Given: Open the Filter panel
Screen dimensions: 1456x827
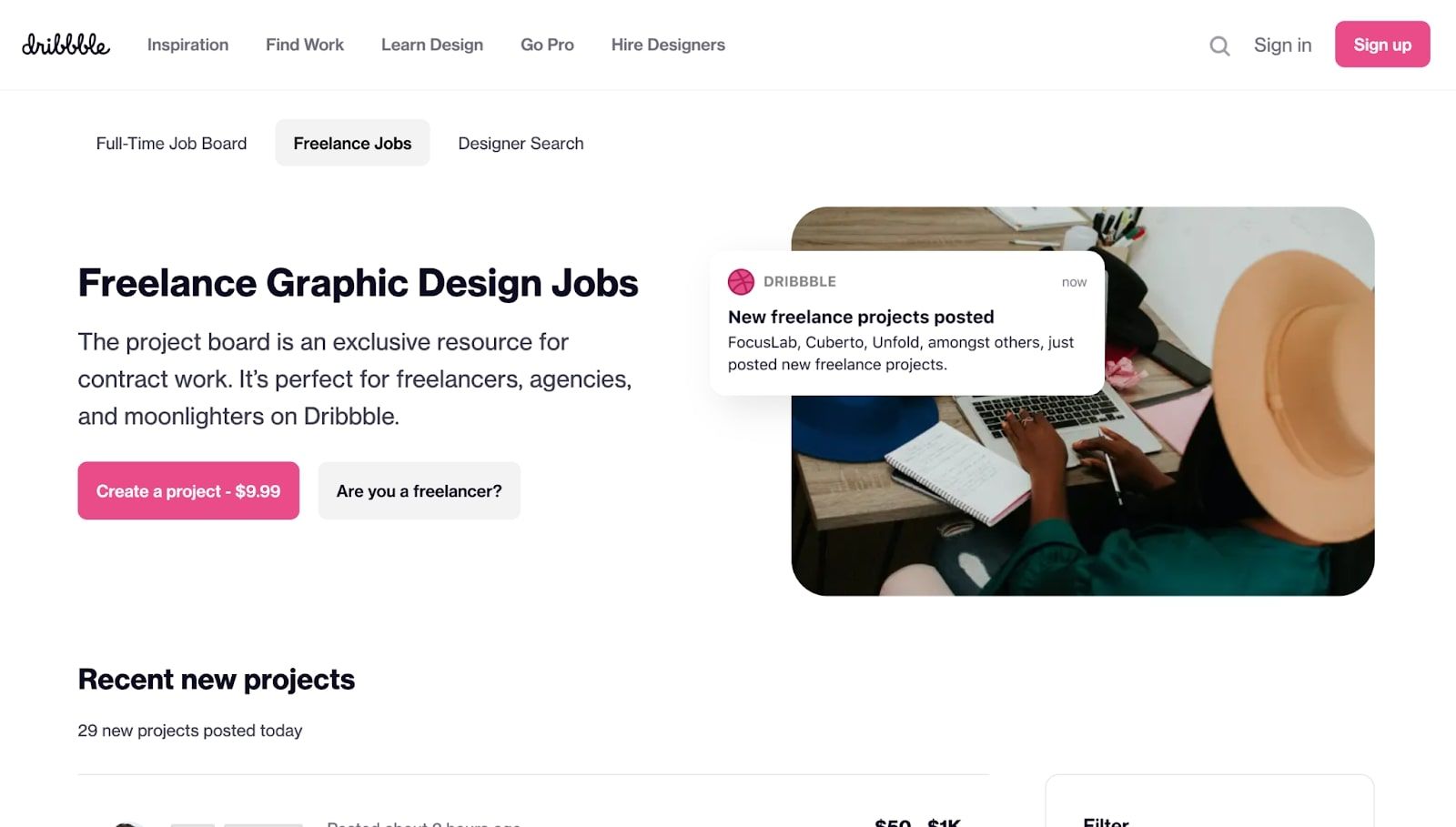Looking at the screenshot, I should point(1105,822).
